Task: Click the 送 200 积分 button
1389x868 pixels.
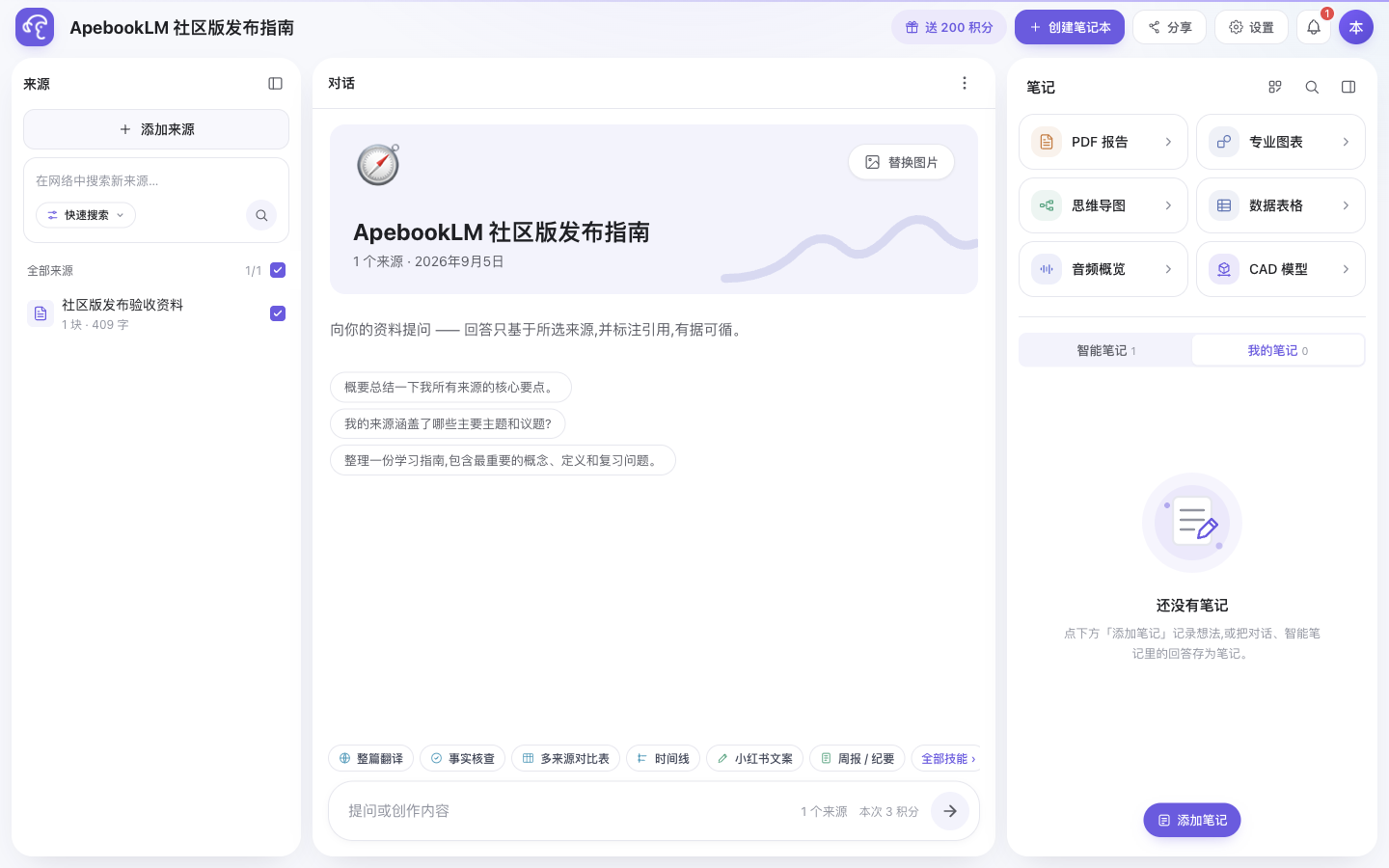Action: pyautogui.click(x=949, y=27)
